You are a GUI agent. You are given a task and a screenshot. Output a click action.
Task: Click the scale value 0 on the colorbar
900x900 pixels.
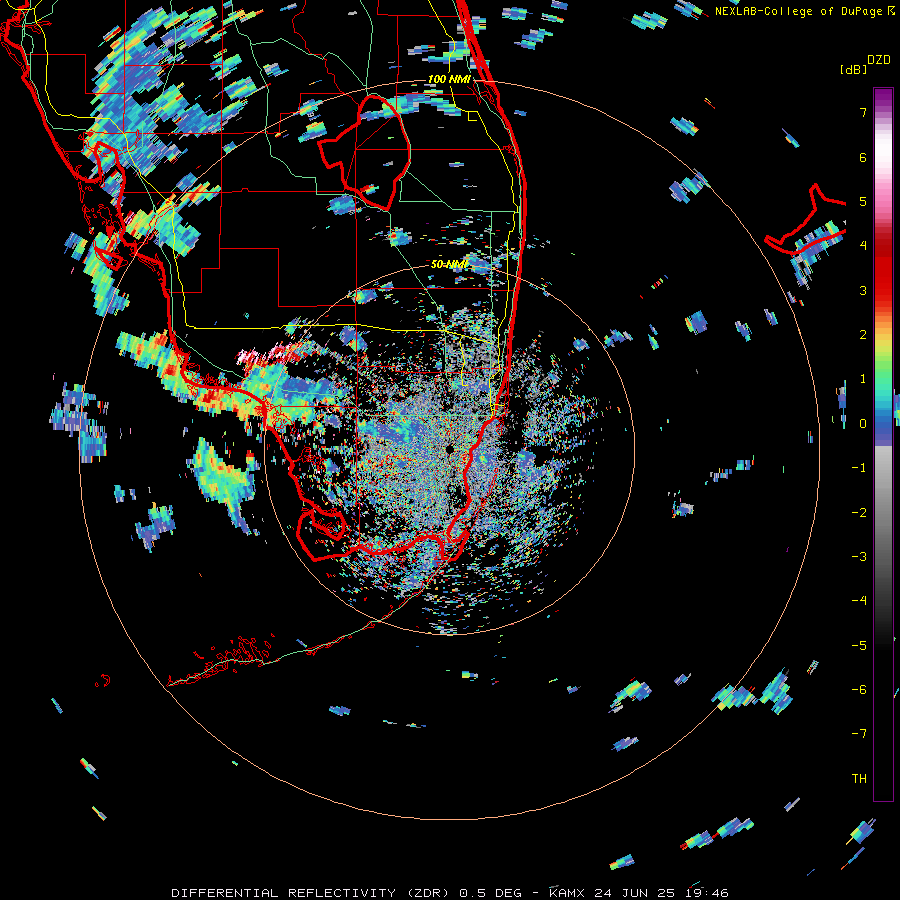click(863, 424)
